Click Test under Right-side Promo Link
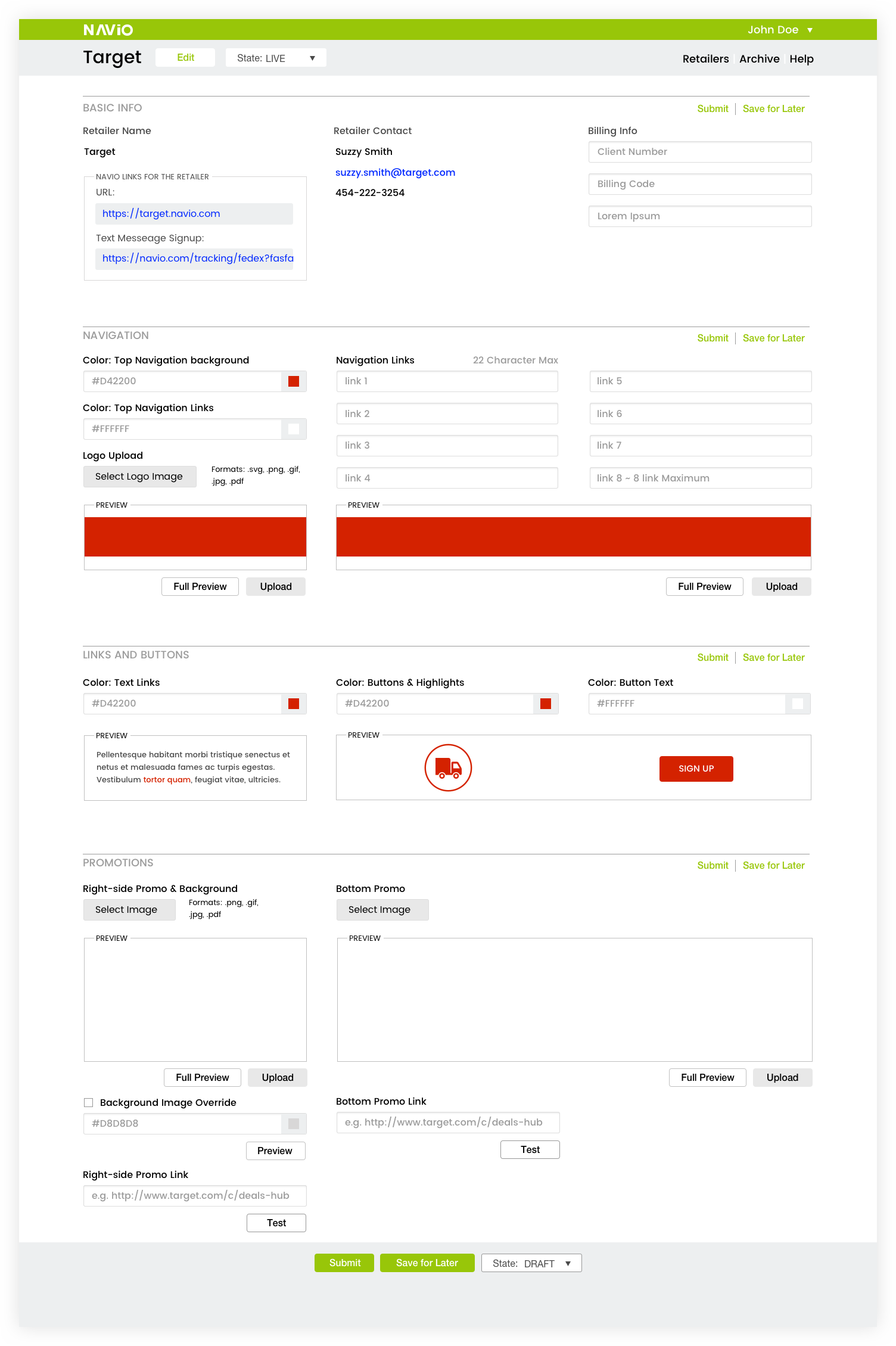This screenshot has height=1346, width=896. tap(276, 1223)
